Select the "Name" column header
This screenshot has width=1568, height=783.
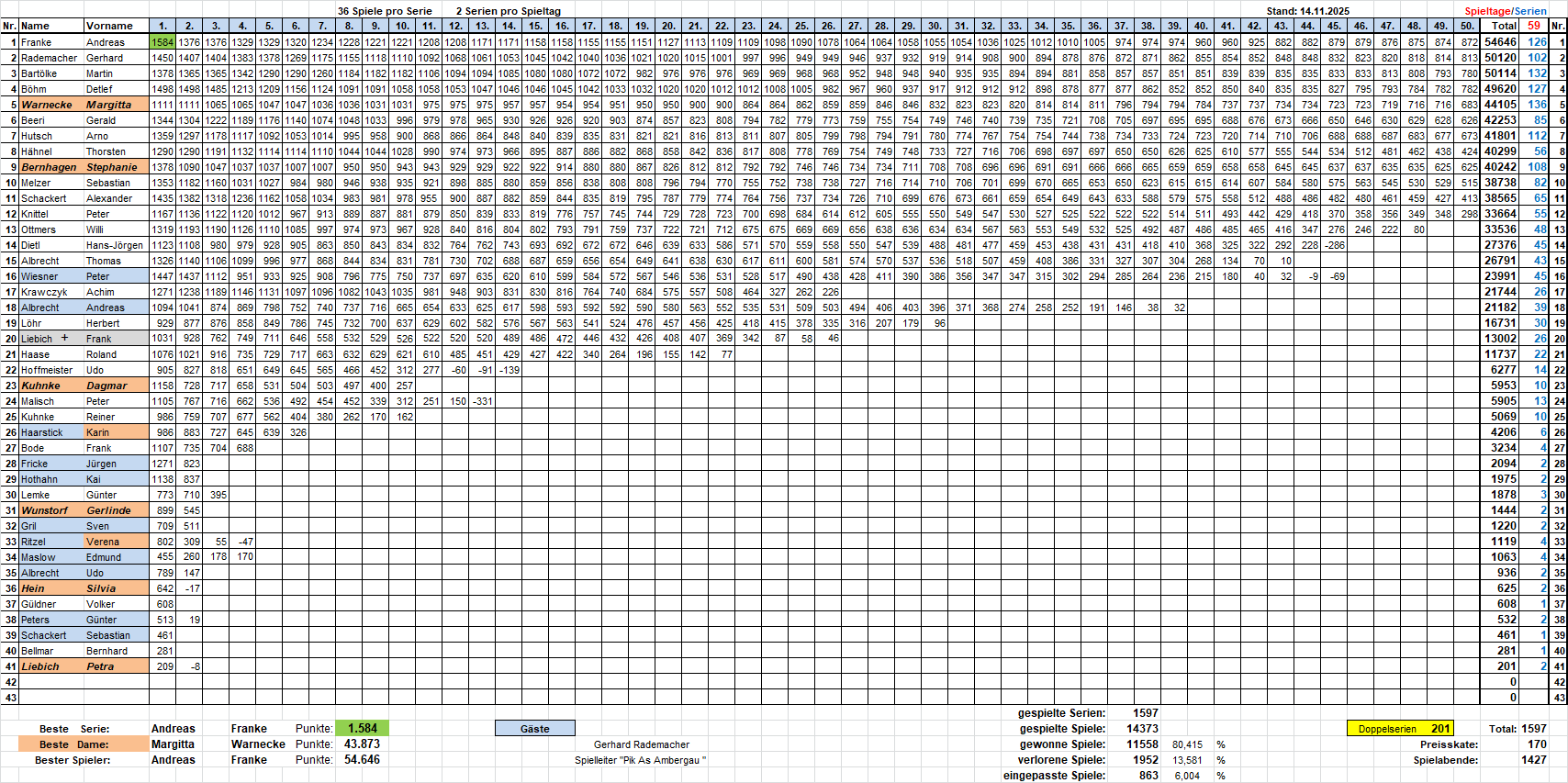pyautogui.click(x=36, y=26)
